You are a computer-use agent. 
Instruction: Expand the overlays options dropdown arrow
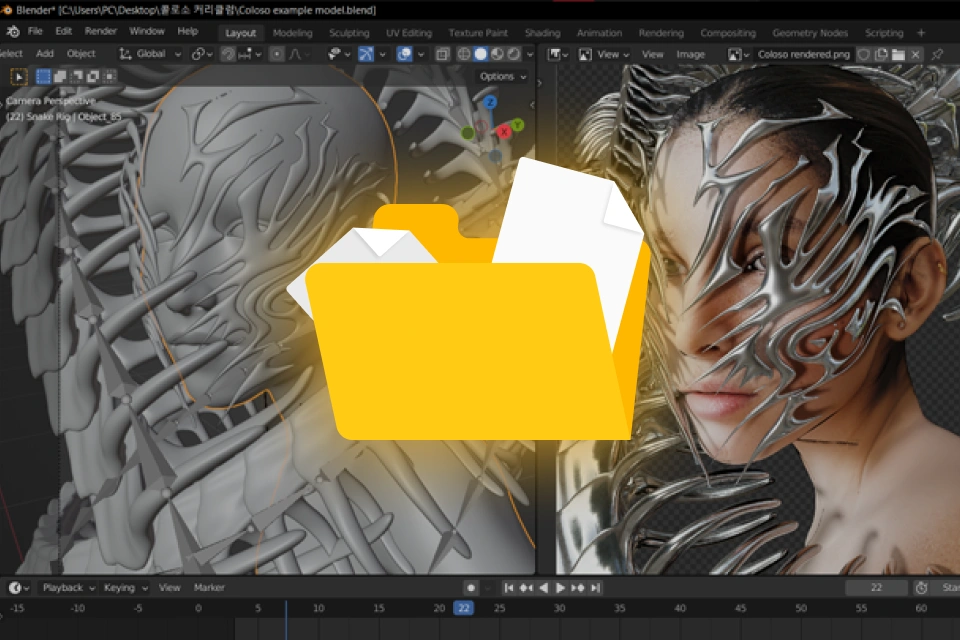(421, 54)
